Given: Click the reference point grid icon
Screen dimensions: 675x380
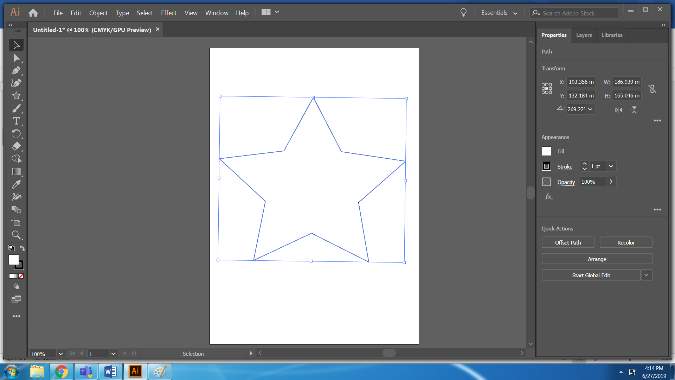Looking at the screenshot, I should pyautogui.click(x=547, y=89).
